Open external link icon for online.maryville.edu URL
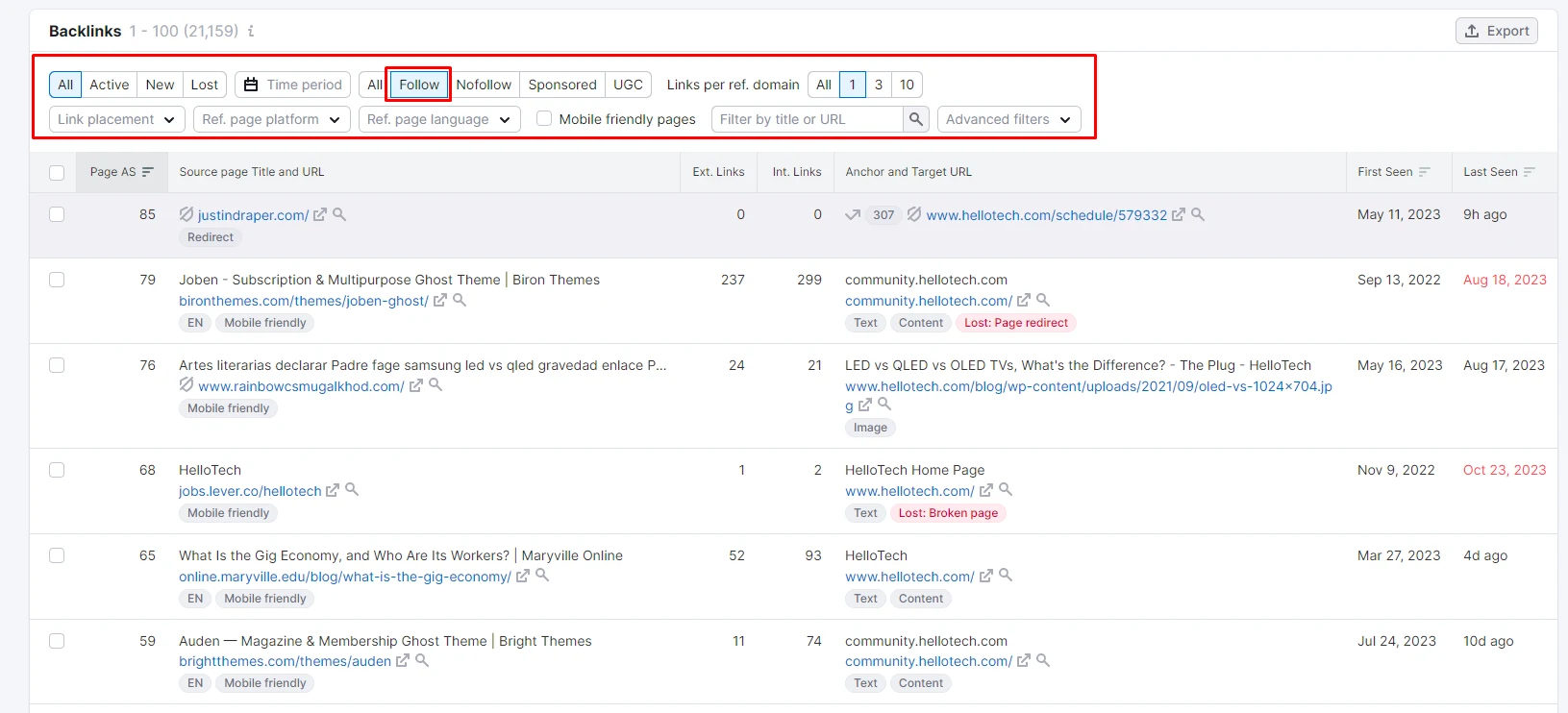 click(x=523, y=576)
